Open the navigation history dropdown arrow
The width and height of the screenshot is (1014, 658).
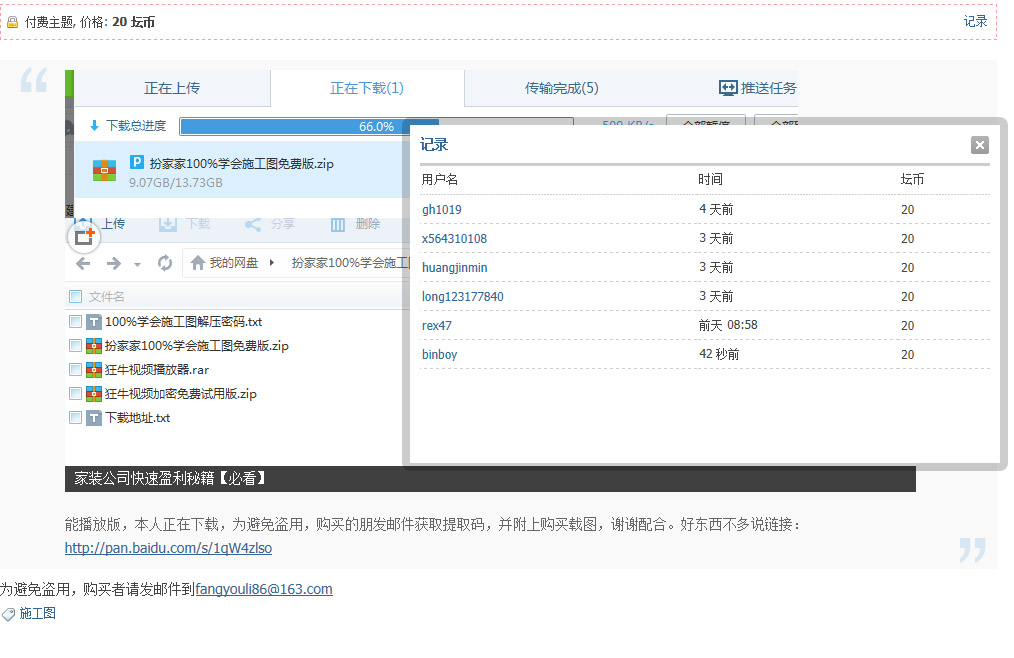click(137, 264)
